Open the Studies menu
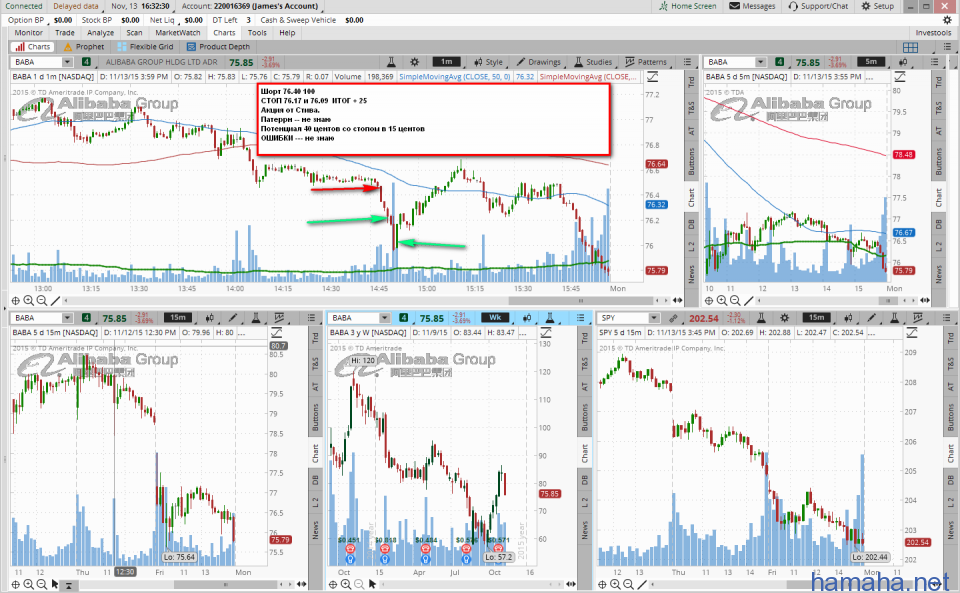960x593 pixels. pyautogui.click(x=593, y=62)
